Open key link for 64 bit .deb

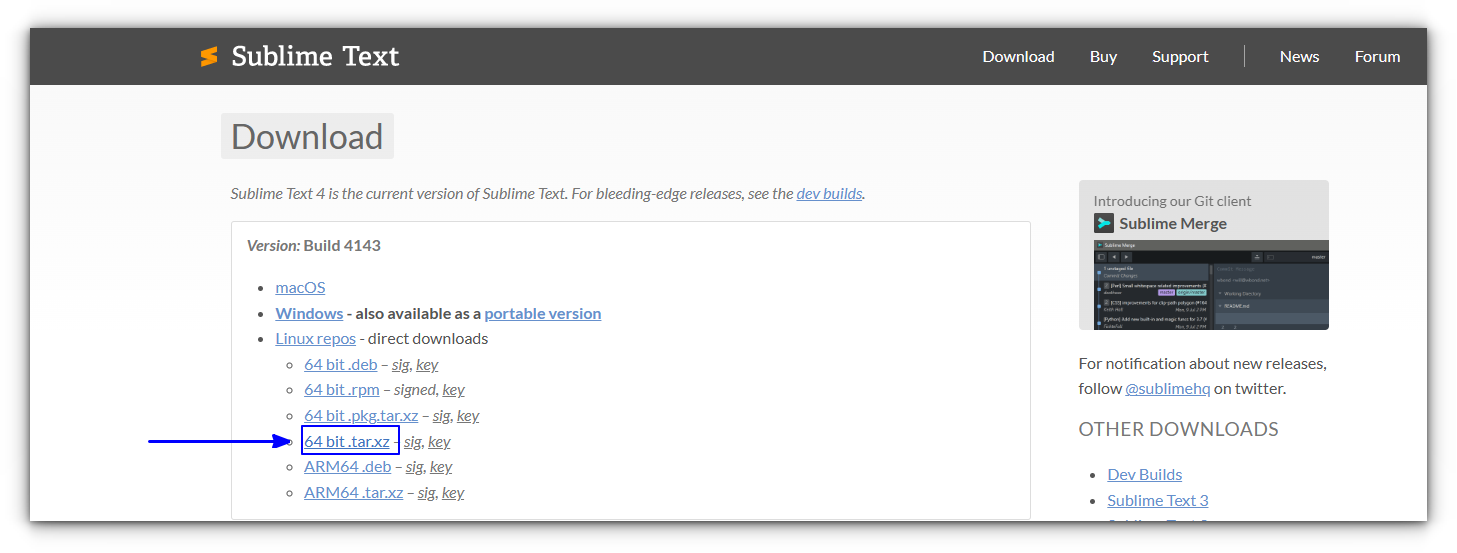pos(427,364)
